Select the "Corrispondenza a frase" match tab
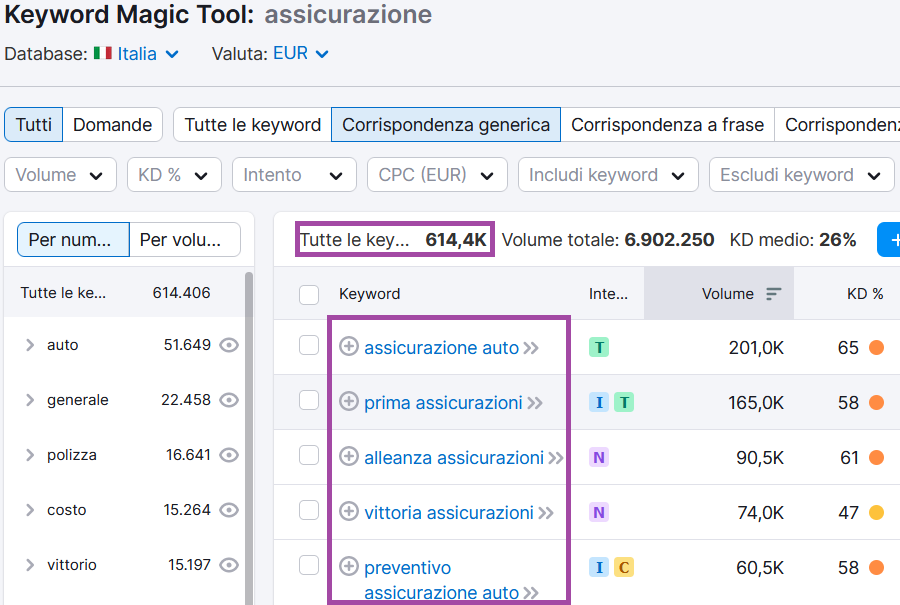This screenshot has height=605, width=900. (x=667, y=125)
